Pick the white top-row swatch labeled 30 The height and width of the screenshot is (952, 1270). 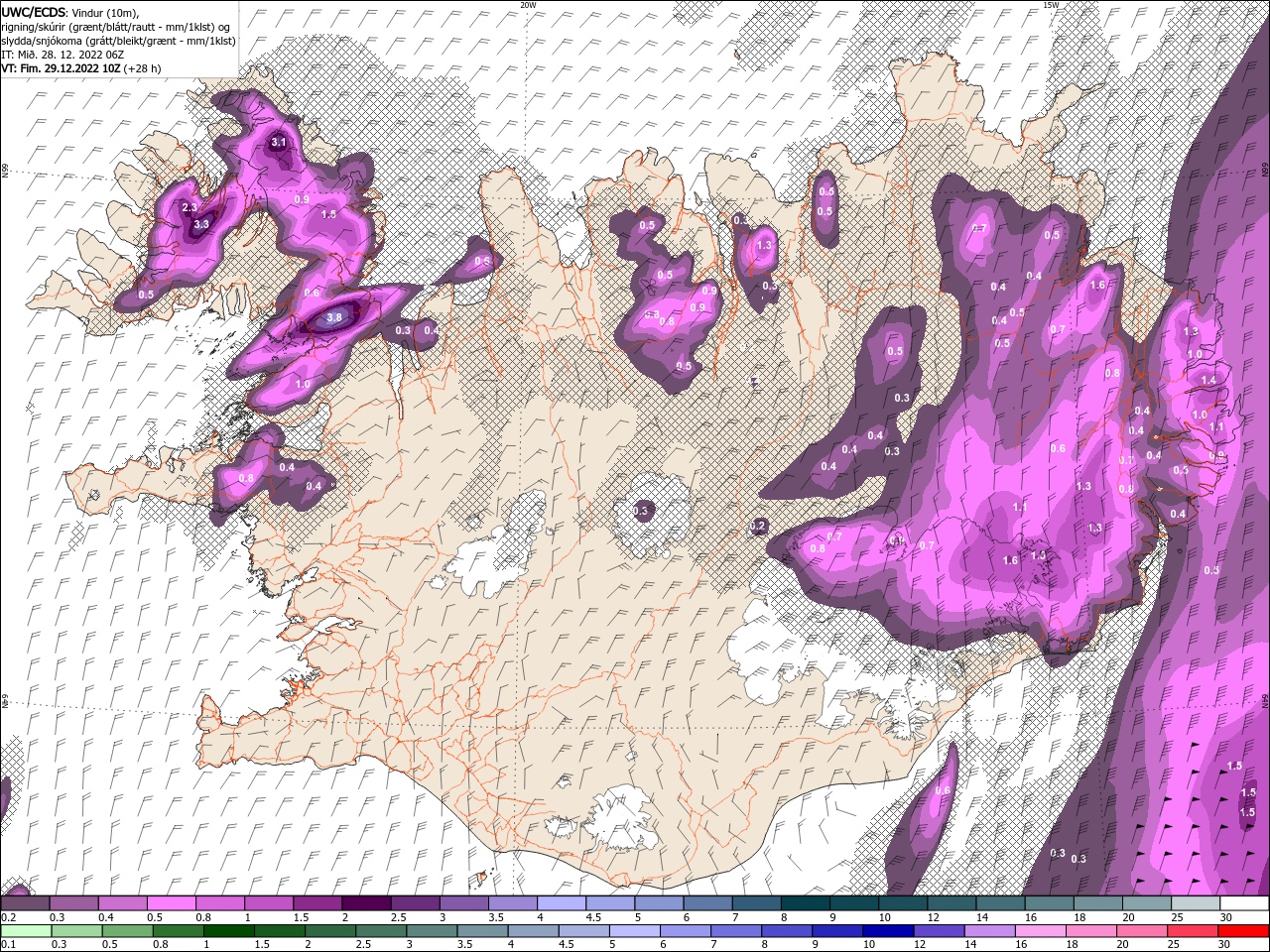[1244, 903]
